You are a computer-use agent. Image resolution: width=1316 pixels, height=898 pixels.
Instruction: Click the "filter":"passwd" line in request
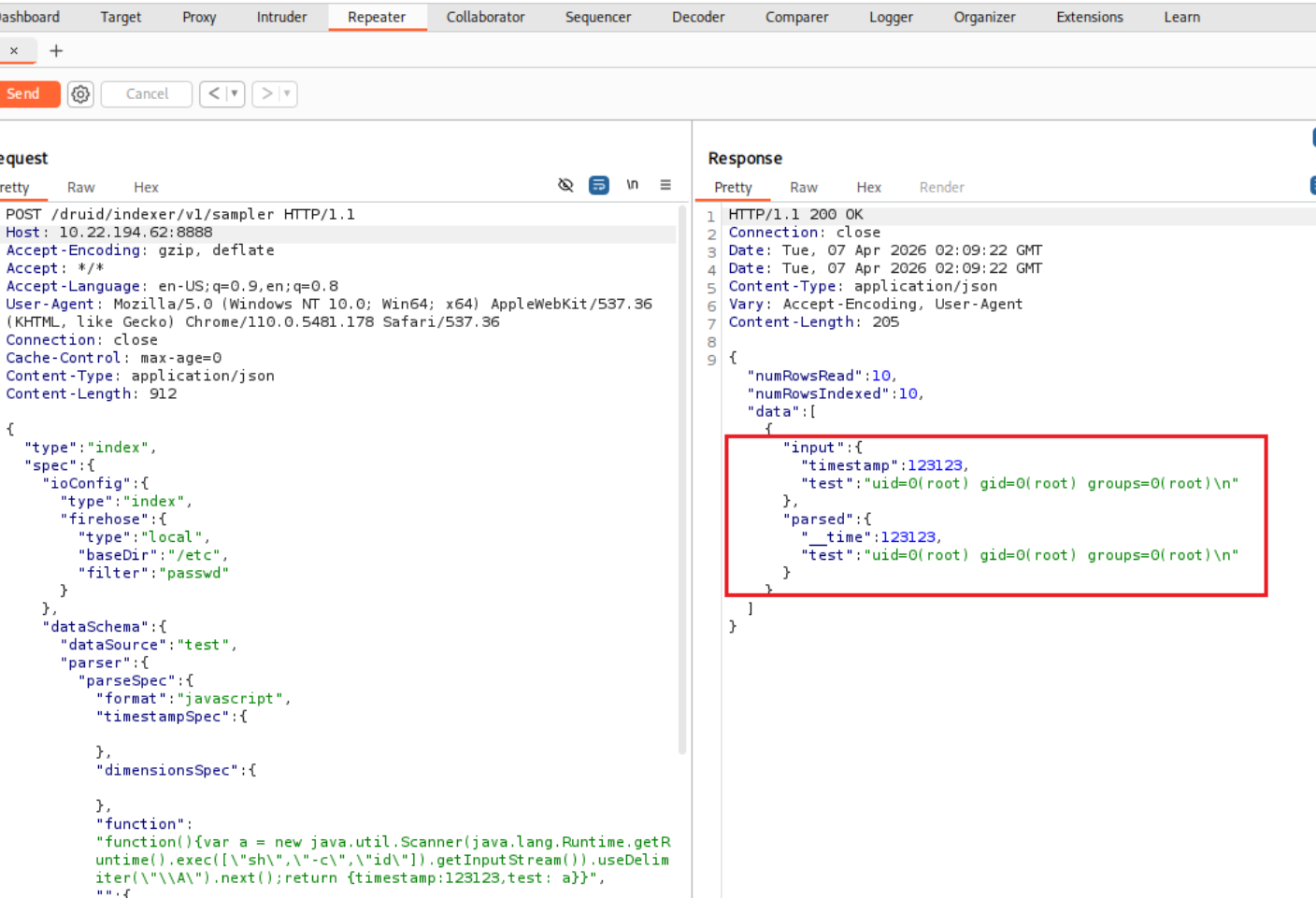(x=153, y=573)
